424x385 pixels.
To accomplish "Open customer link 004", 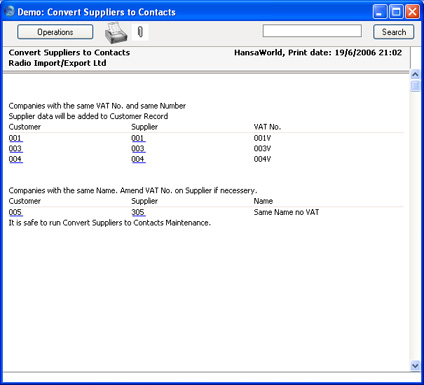I will point(15,159).
